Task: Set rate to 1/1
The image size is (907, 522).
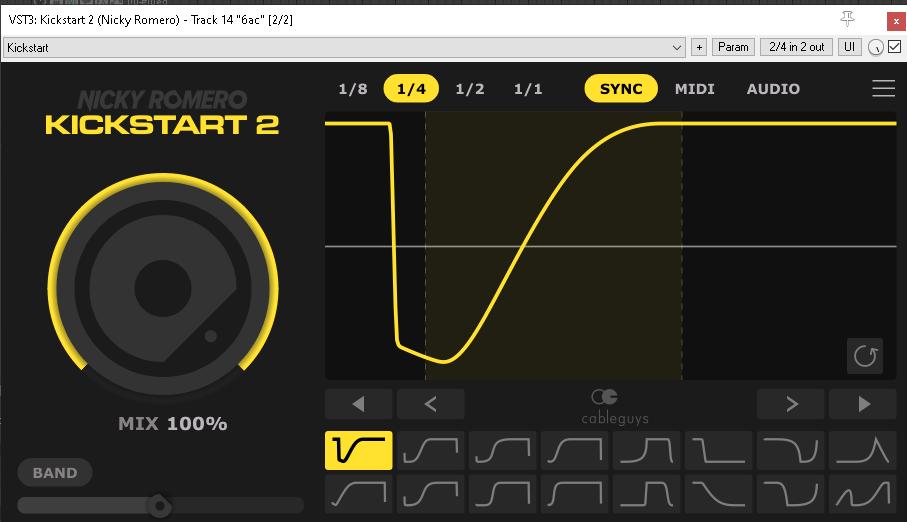Action: (x=528, y=89)
